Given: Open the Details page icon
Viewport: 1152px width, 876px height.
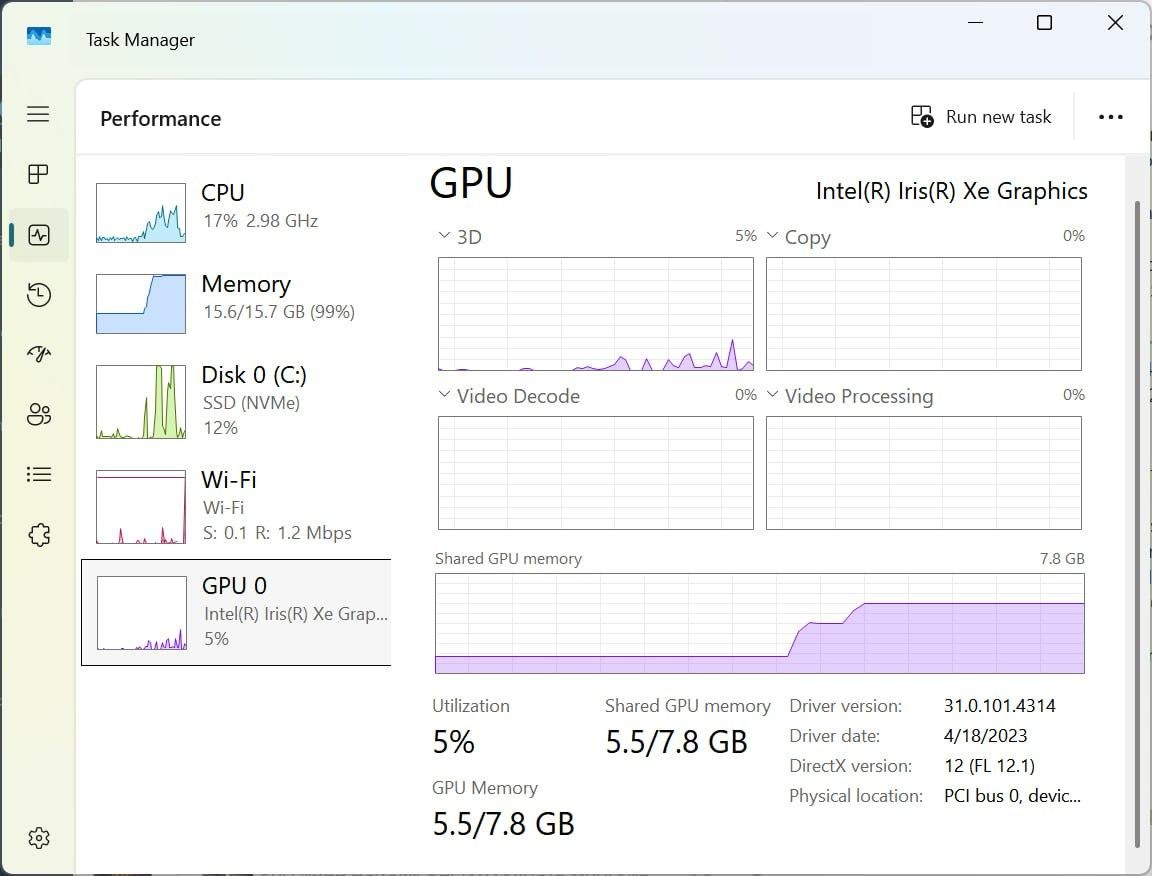Looking at the screenshot, I should [38, 474].
